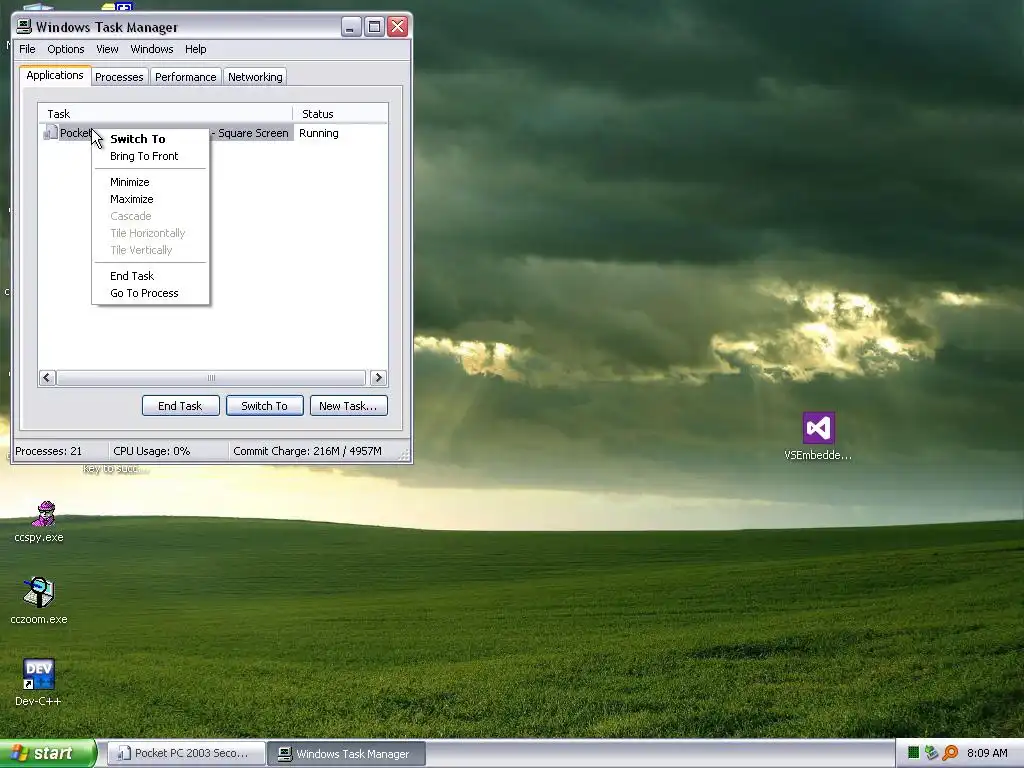Switch to Pocket PC 2003 taskbar button
This screenshot has height=768, width=1024.
tap(185, 753)
